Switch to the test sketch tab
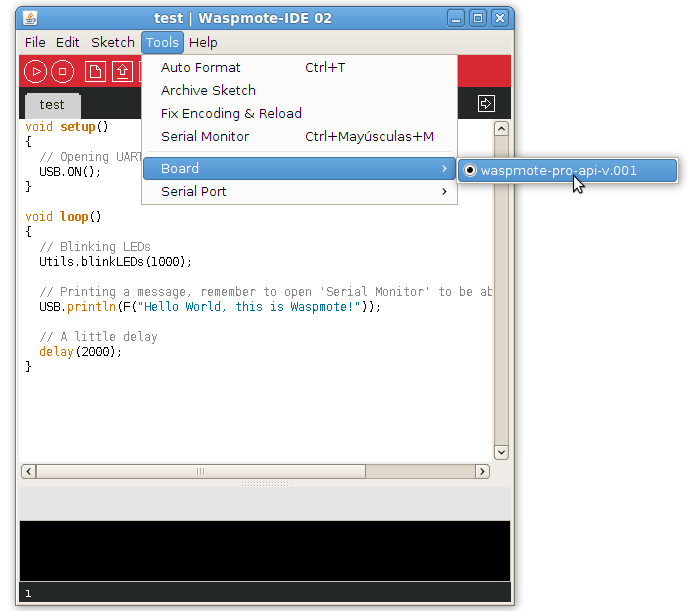This screenshot has width=691, height=611. (x=52, y=105)
